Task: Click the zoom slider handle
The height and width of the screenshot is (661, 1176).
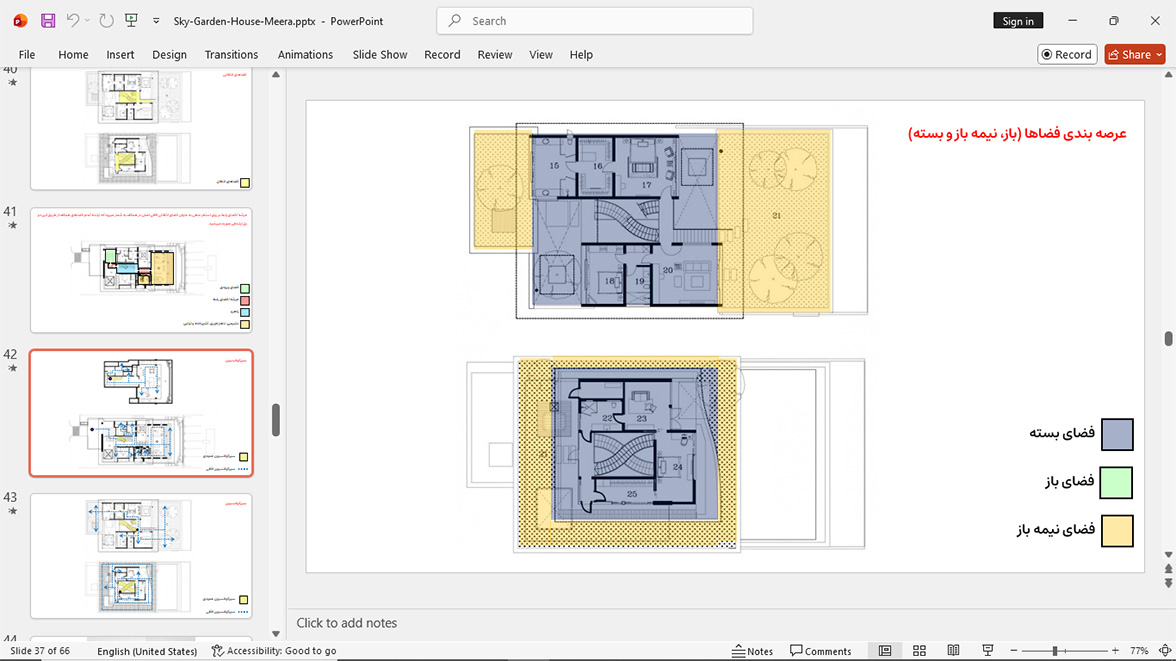Action: pyautogui.click(x=1054, y=650)
